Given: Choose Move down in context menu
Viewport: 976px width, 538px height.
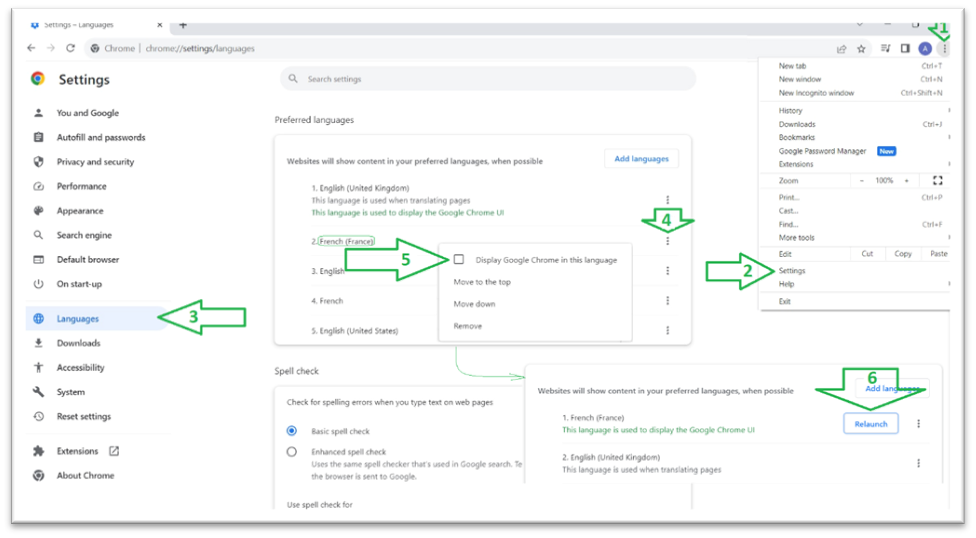Looking at the screenshot, I should pyautogui.click(x=474, y=304).
